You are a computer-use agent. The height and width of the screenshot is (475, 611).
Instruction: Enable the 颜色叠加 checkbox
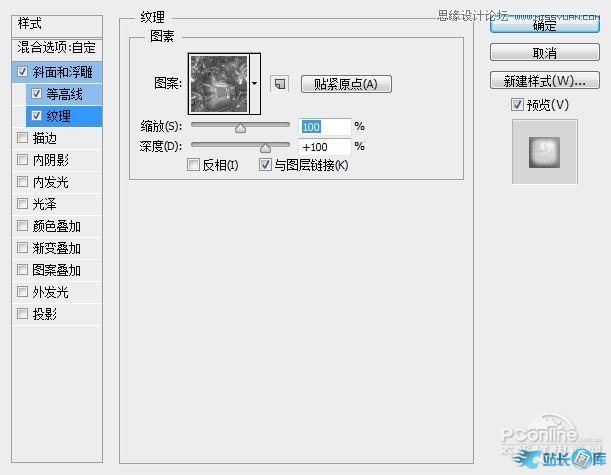point(23,226)
